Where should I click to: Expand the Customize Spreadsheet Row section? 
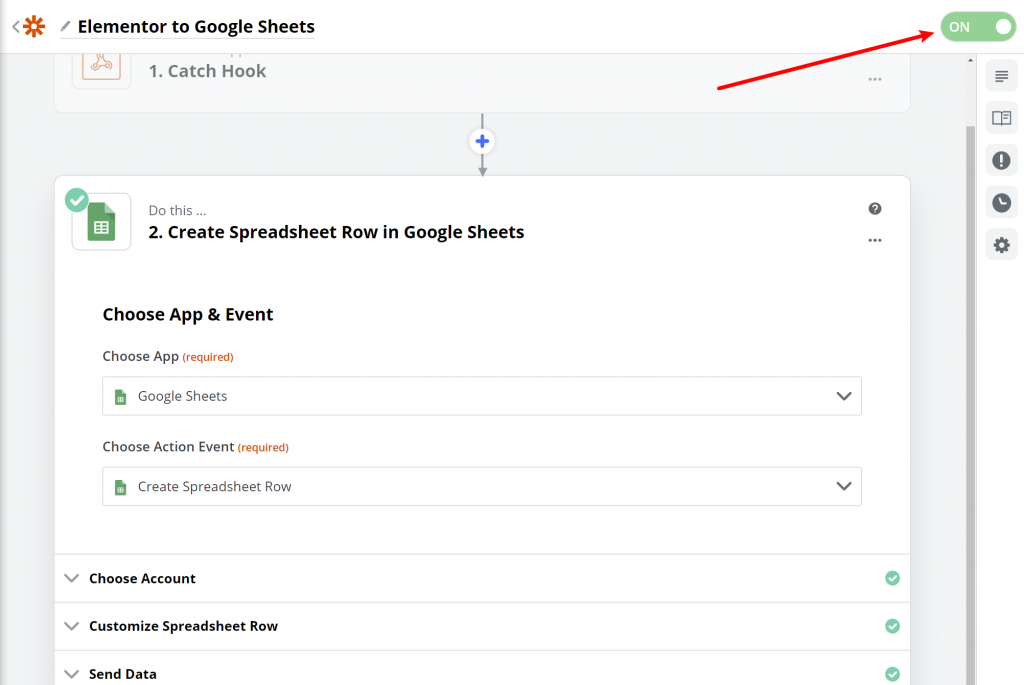tap(183, 626)
